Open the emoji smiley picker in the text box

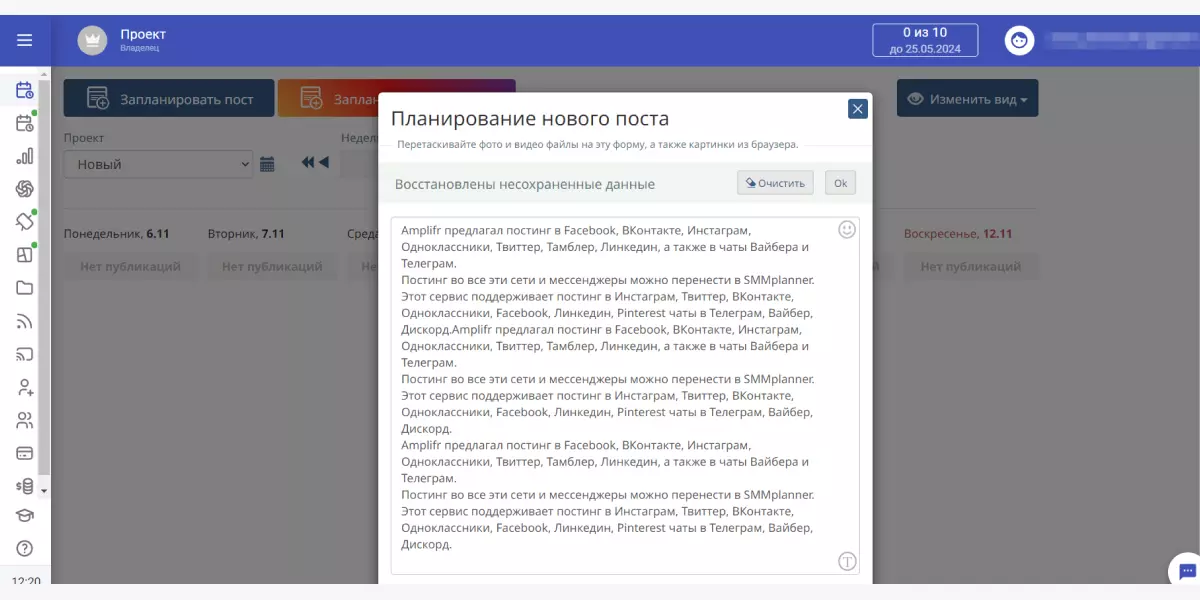847,229
